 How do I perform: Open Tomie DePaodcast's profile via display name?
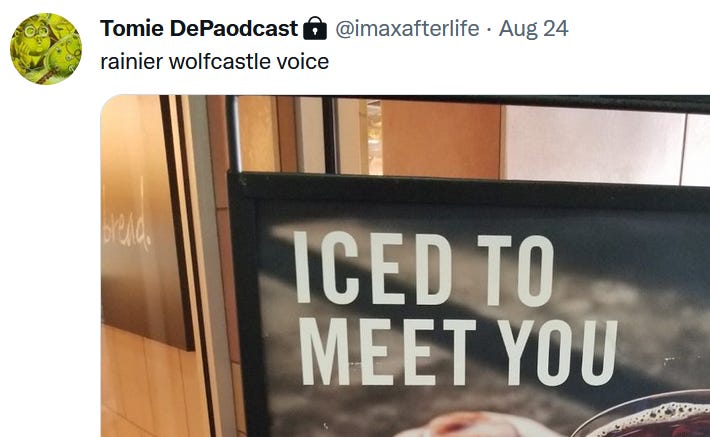click(x=199, y=29)
